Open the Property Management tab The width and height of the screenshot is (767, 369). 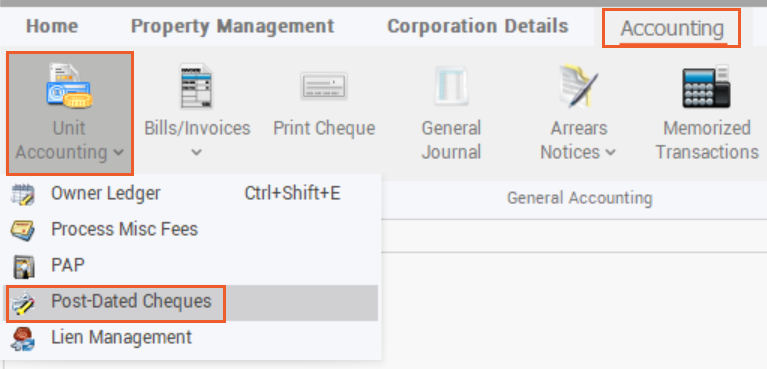click(233, 26)
